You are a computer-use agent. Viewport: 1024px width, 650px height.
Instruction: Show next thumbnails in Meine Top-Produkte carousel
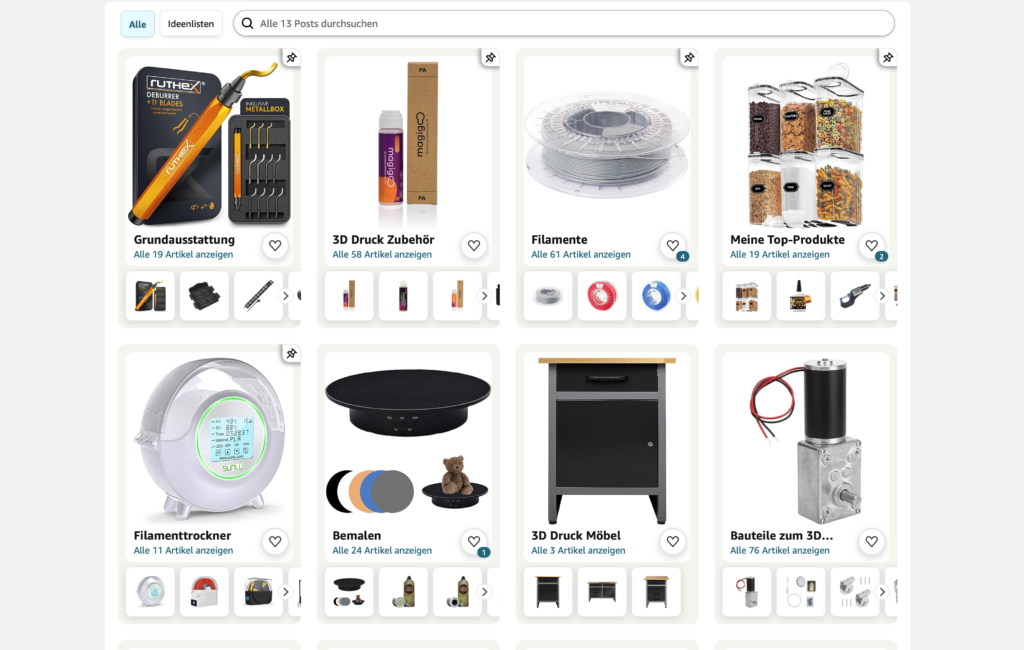coord(882,296)
